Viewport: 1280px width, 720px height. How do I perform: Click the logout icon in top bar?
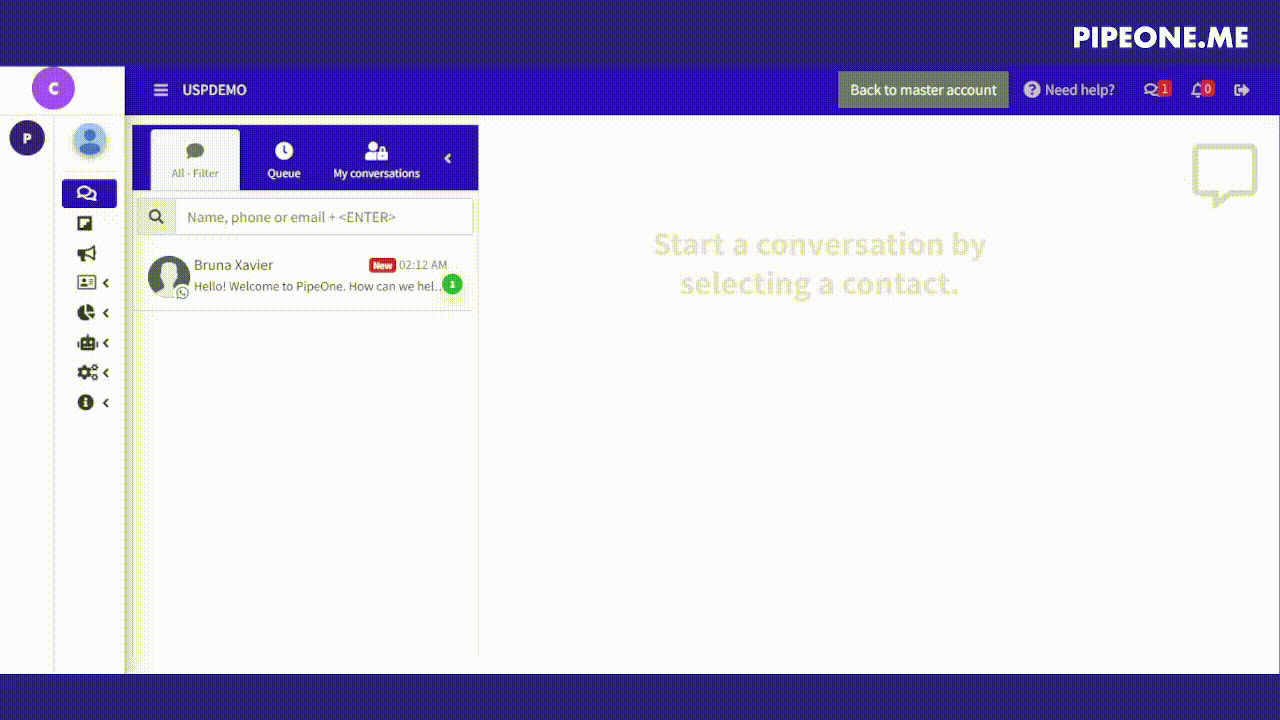click(x=1242, y=90)
